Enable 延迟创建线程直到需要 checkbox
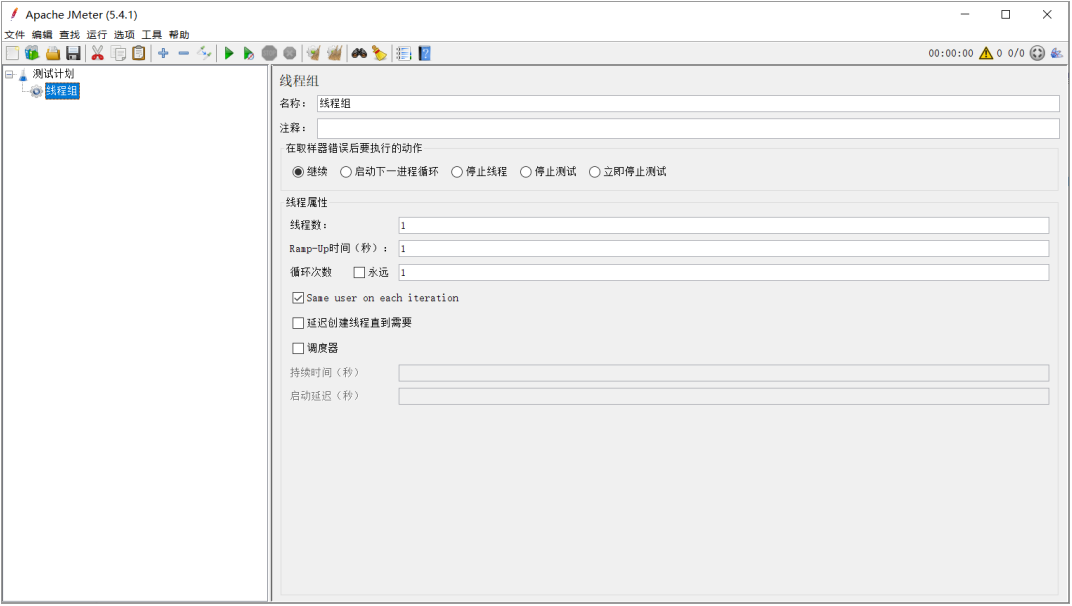This screenshot has height=606, width=1072. [298, 323]
